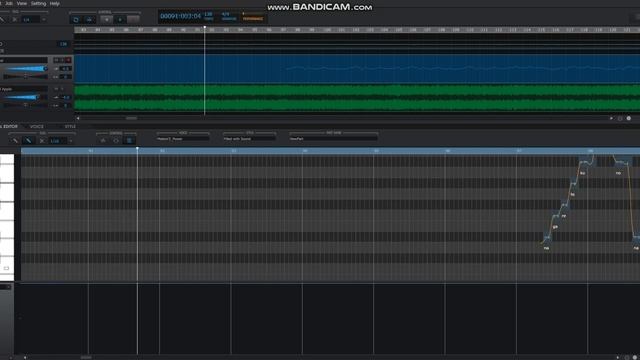Screen dimensions: 640x360
Task: Adjust the first track pan slider
Action: [x=26, y=77]
